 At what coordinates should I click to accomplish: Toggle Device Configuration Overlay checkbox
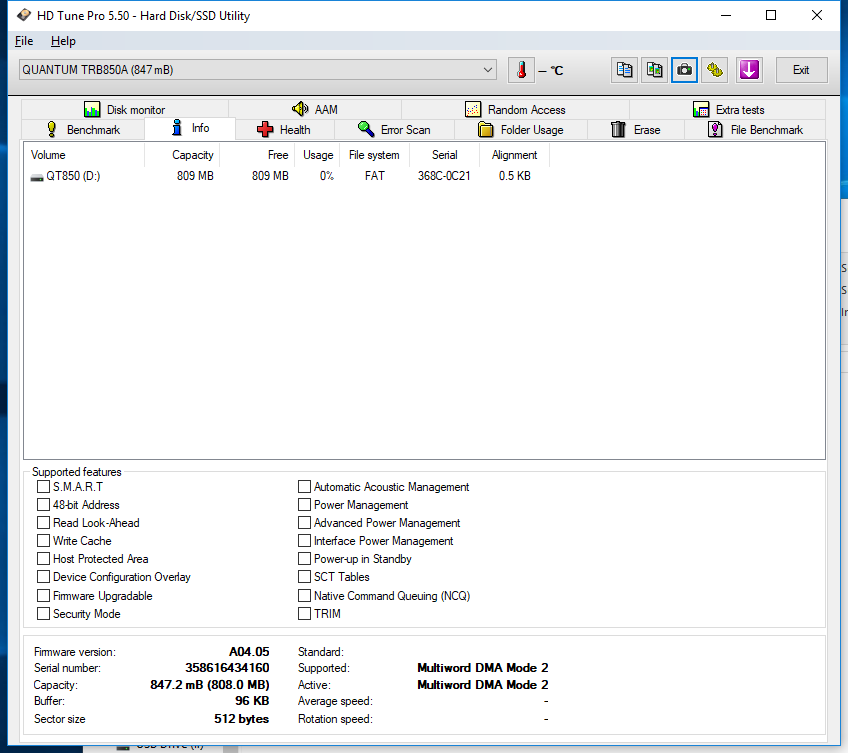[x=43, y=576]
